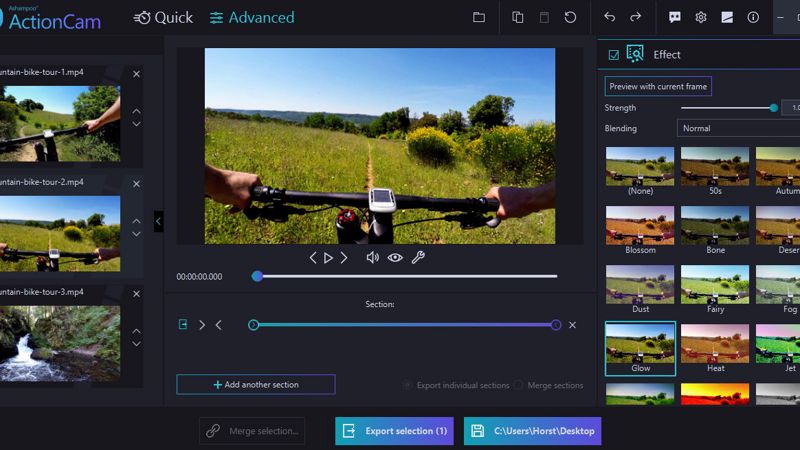Image resolution: width=800 pixels, height=450 pixels.
Task: Click the 00:00:00.000 timecode
Action: (x=199, y=277)
